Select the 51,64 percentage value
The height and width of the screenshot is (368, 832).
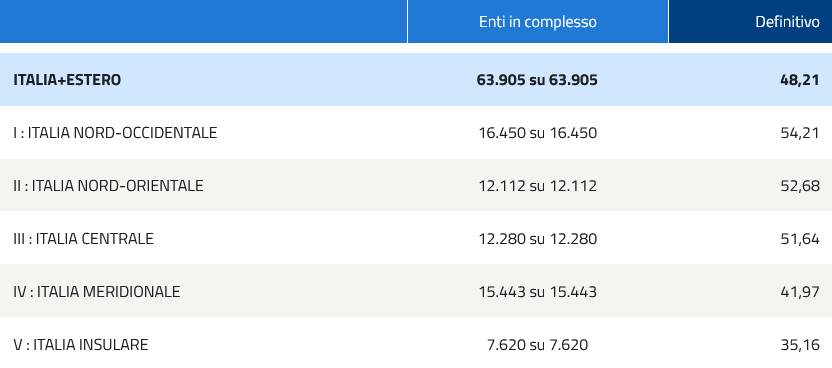[x=800, y=239]
